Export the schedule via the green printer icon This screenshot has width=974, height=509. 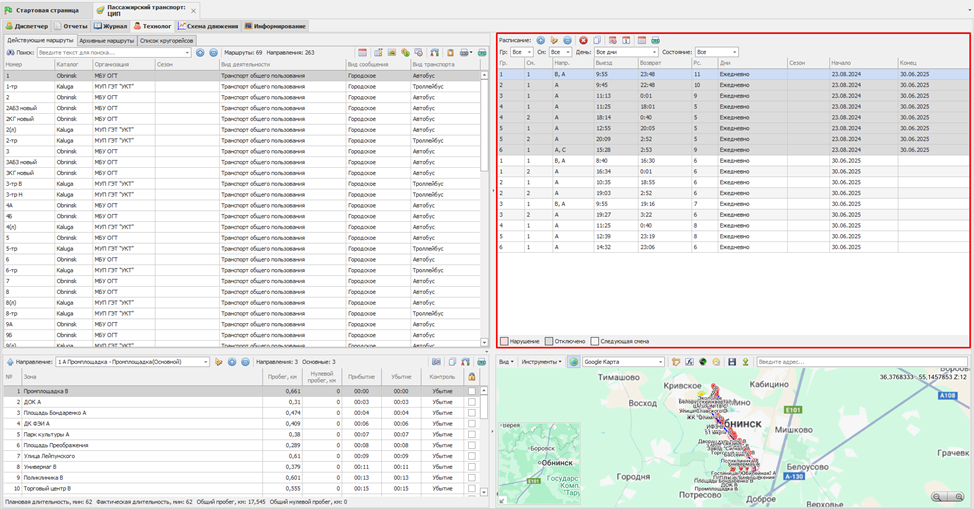(x=655, y=40)
